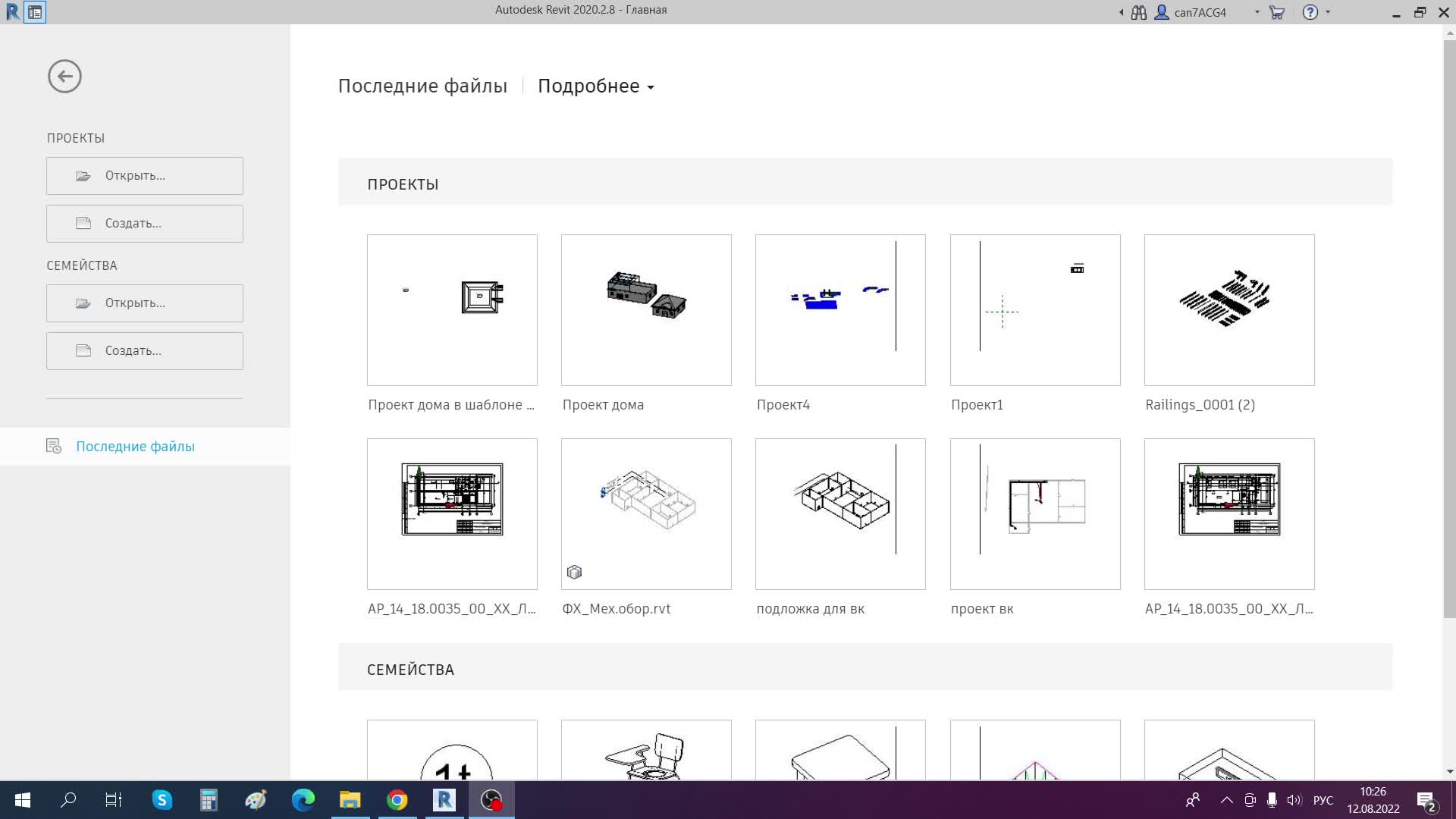The width and height of the screenshot is (1456, 819).
Task: Open подложка для вк project thumbnail
Action: 840,513
